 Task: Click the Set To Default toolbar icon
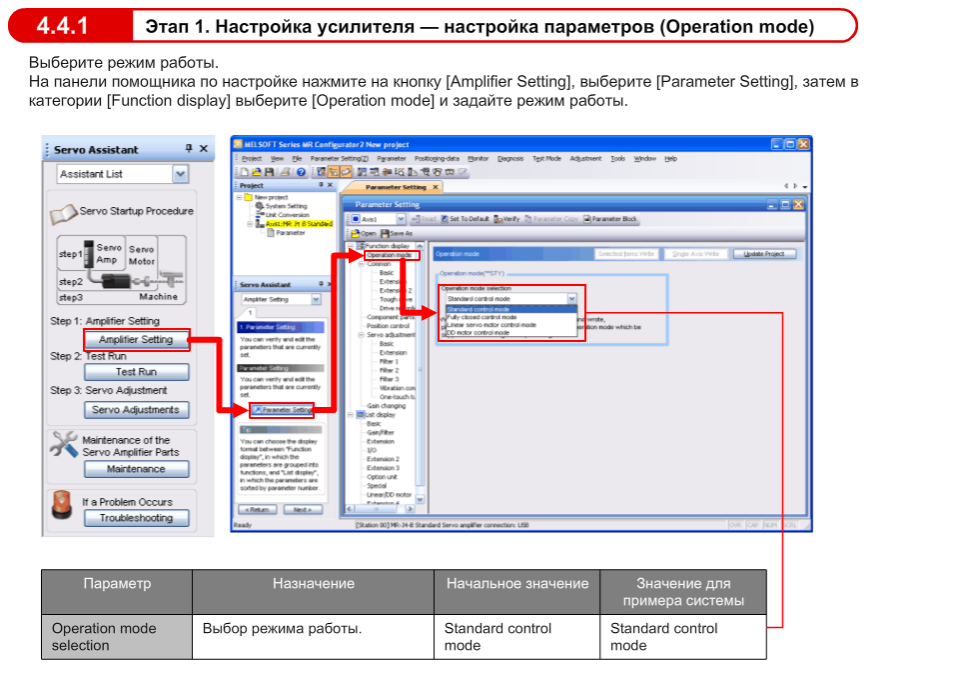click(446, 219)
